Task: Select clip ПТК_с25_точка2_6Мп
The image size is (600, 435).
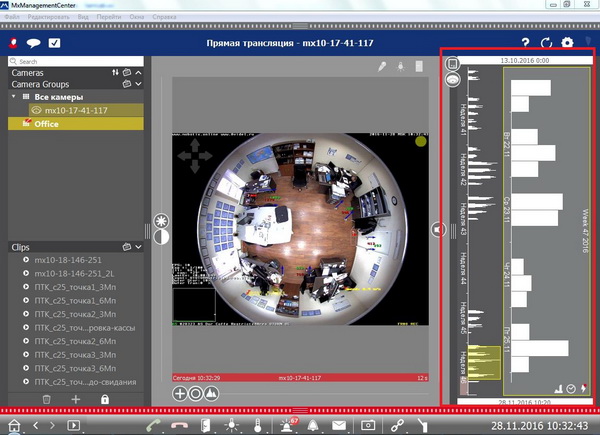Action: point(75,341)
